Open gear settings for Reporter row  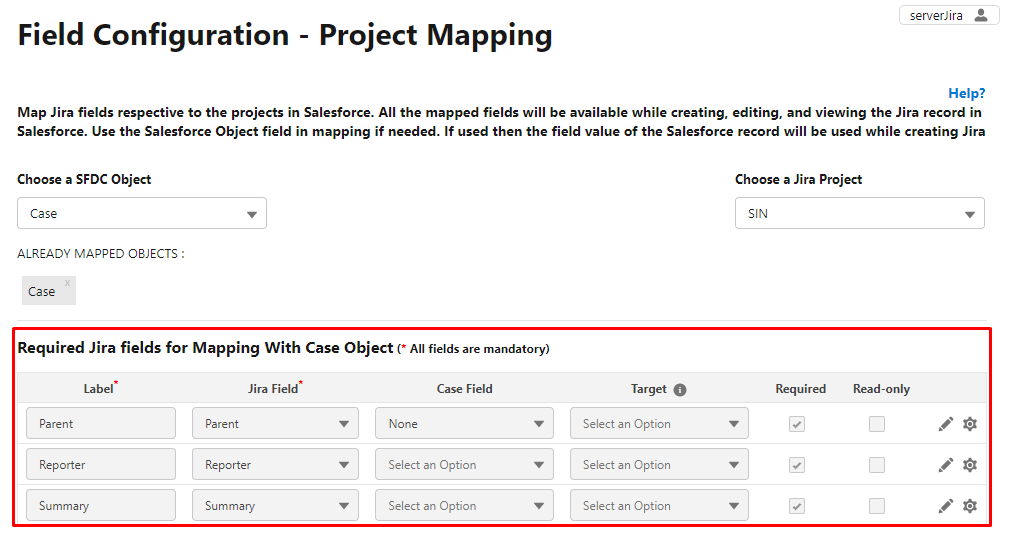coord(970,465)
